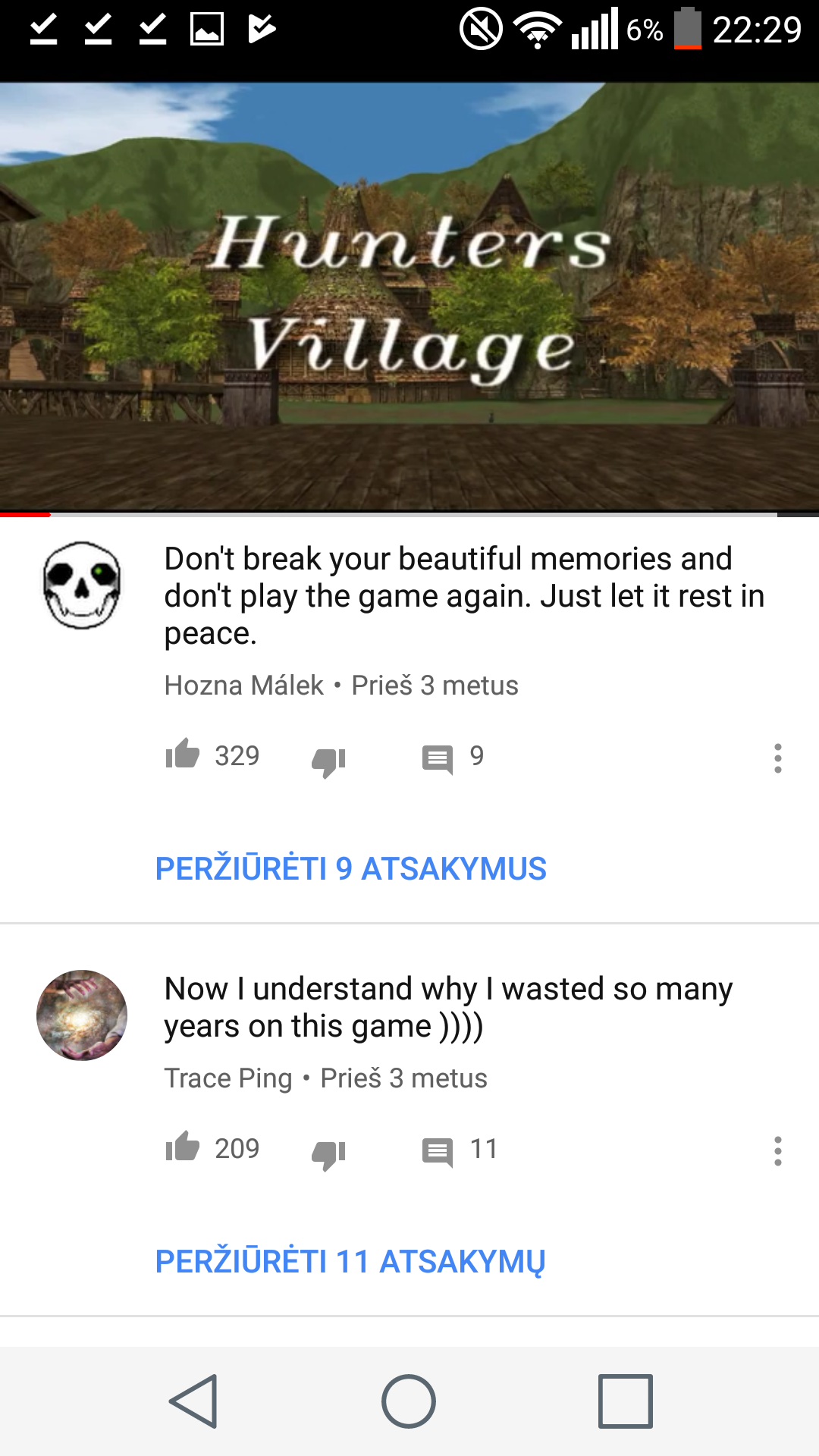The width and height of the screenshot is (819, 1456).
Task: Like Hozna Málek's comment with thumbs up
Action: coord(183,755)
